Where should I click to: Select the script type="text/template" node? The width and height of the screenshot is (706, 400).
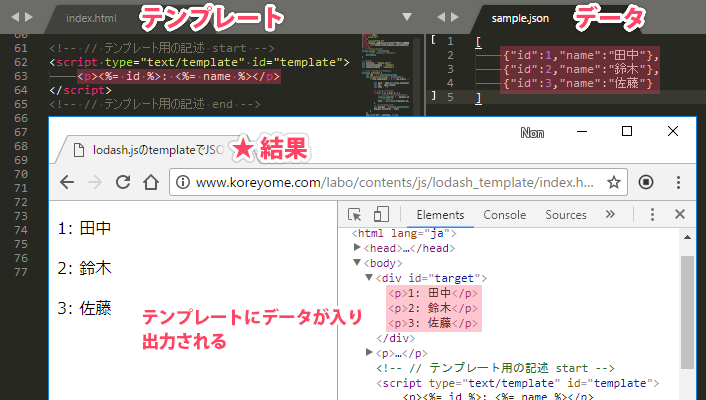click(x=518, y=383)
